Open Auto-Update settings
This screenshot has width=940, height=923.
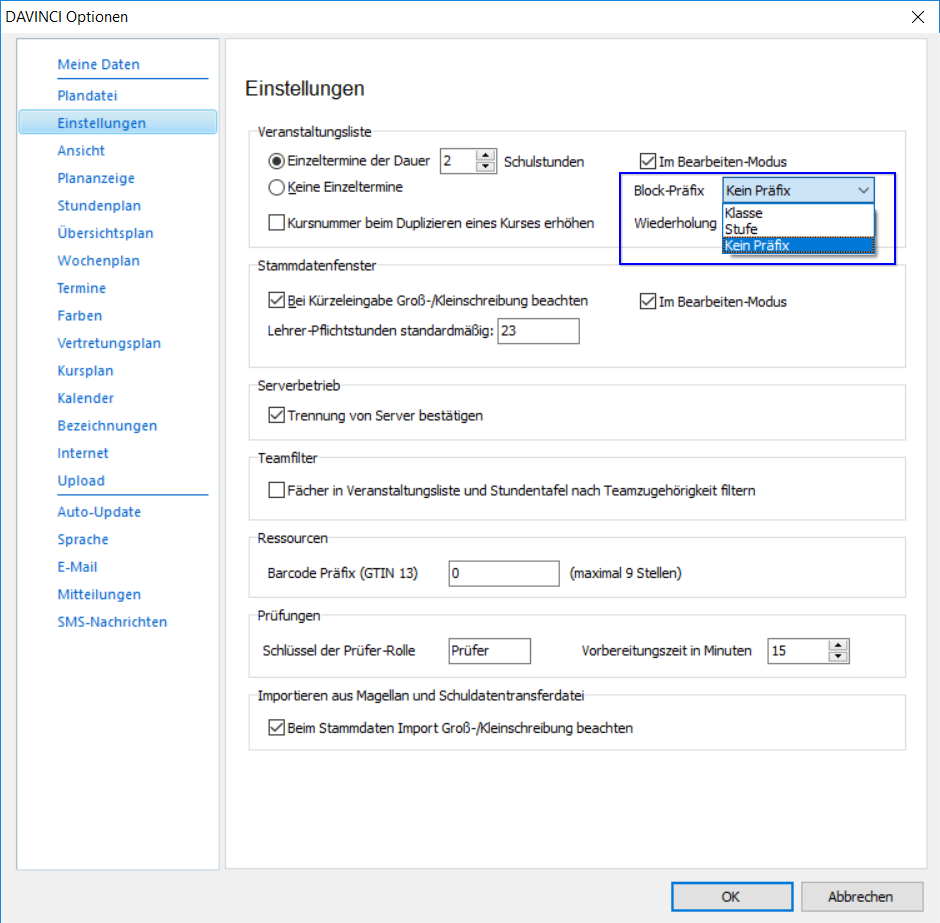[x=99, y=512]
